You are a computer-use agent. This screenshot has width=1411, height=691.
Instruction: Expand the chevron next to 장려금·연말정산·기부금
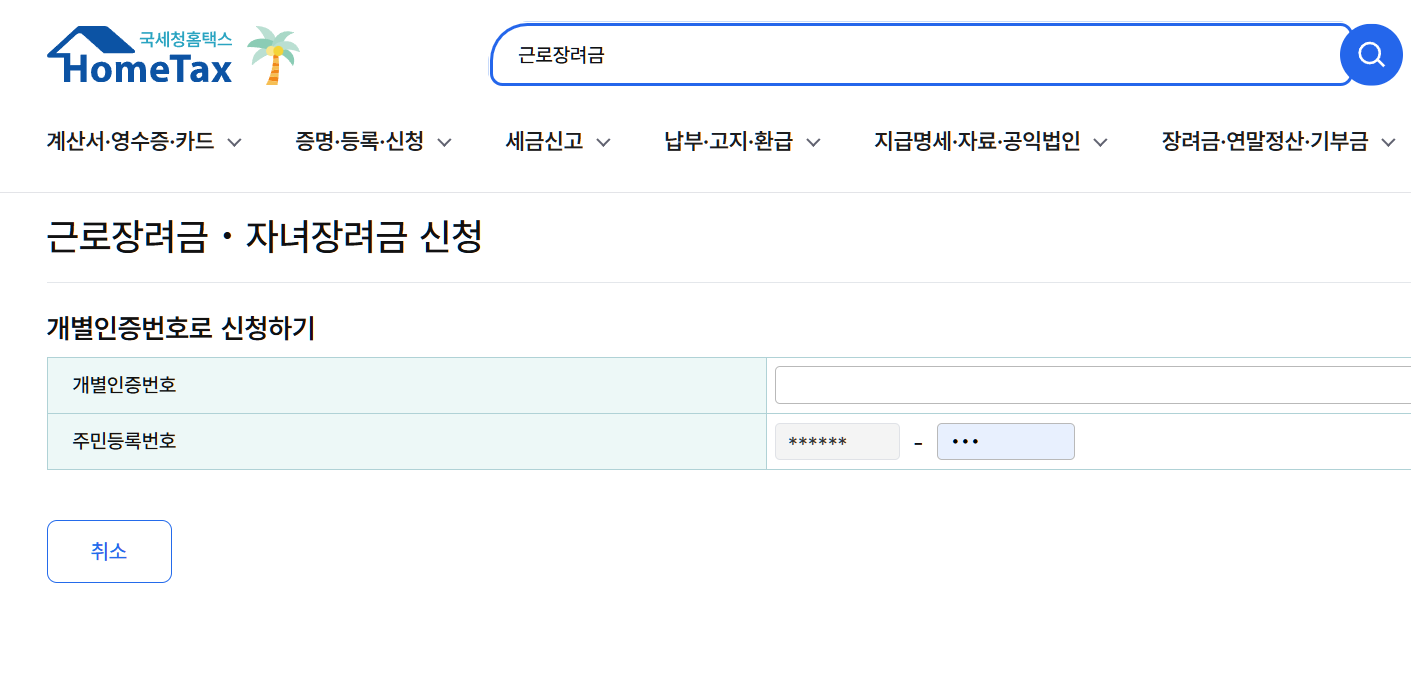[1388, 142]
